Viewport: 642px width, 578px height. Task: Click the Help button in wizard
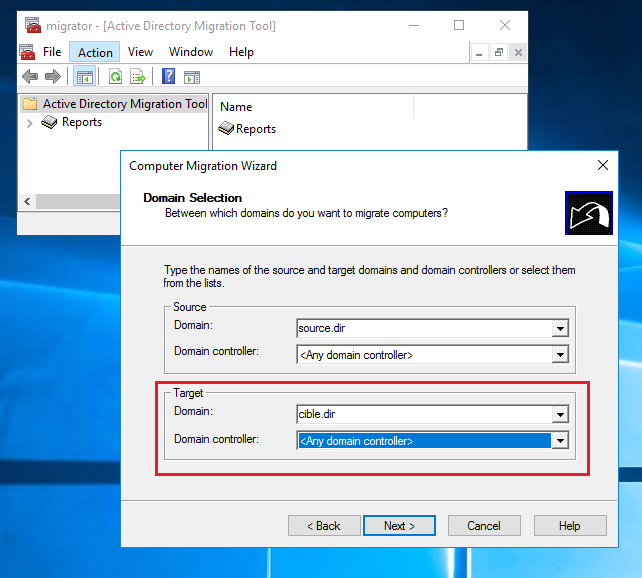click(x=570, y=526)
